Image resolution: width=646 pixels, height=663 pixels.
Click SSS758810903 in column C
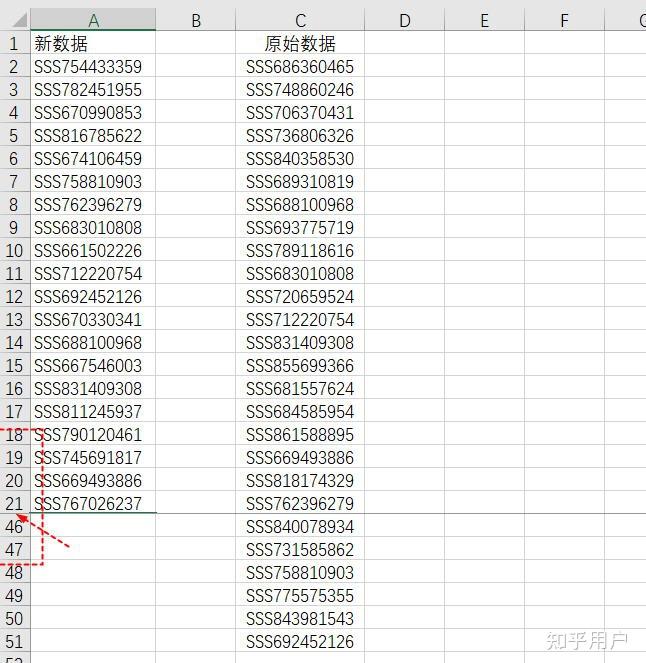pos(300,573)
